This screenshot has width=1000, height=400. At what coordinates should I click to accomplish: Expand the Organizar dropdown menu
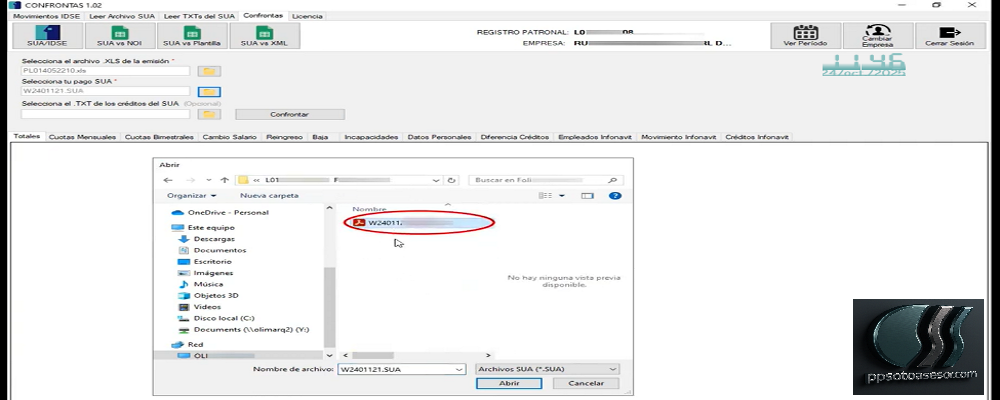192,196
